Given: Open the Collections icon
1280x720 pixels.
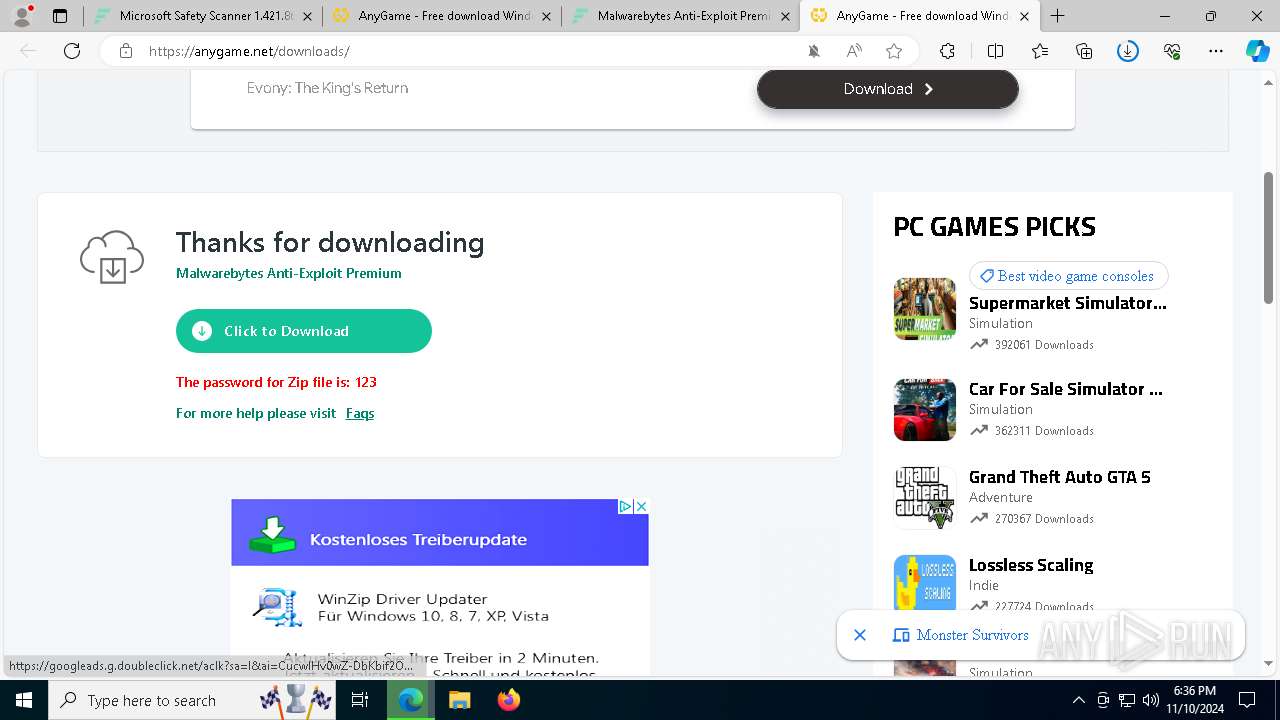Looking at the screenshot, I should [1084, 51].
